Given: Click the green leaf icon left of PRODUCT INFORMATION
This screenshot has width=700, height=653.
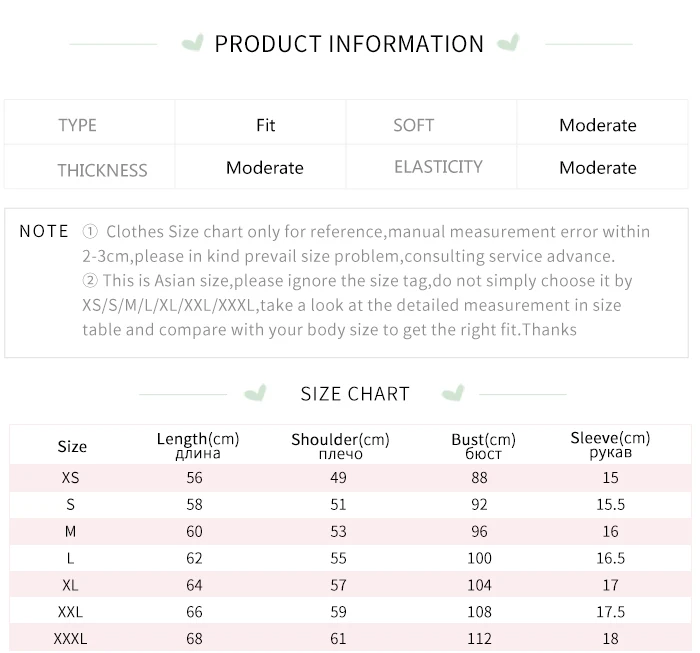Looking at the screenshot, I should click(192, 43).
